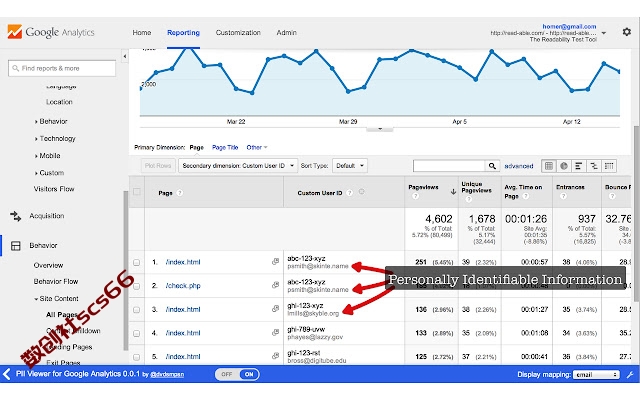Viewport: 640px width, 400px height.
Task: Open Display mapping email dropdown
Action: [596, 375]
